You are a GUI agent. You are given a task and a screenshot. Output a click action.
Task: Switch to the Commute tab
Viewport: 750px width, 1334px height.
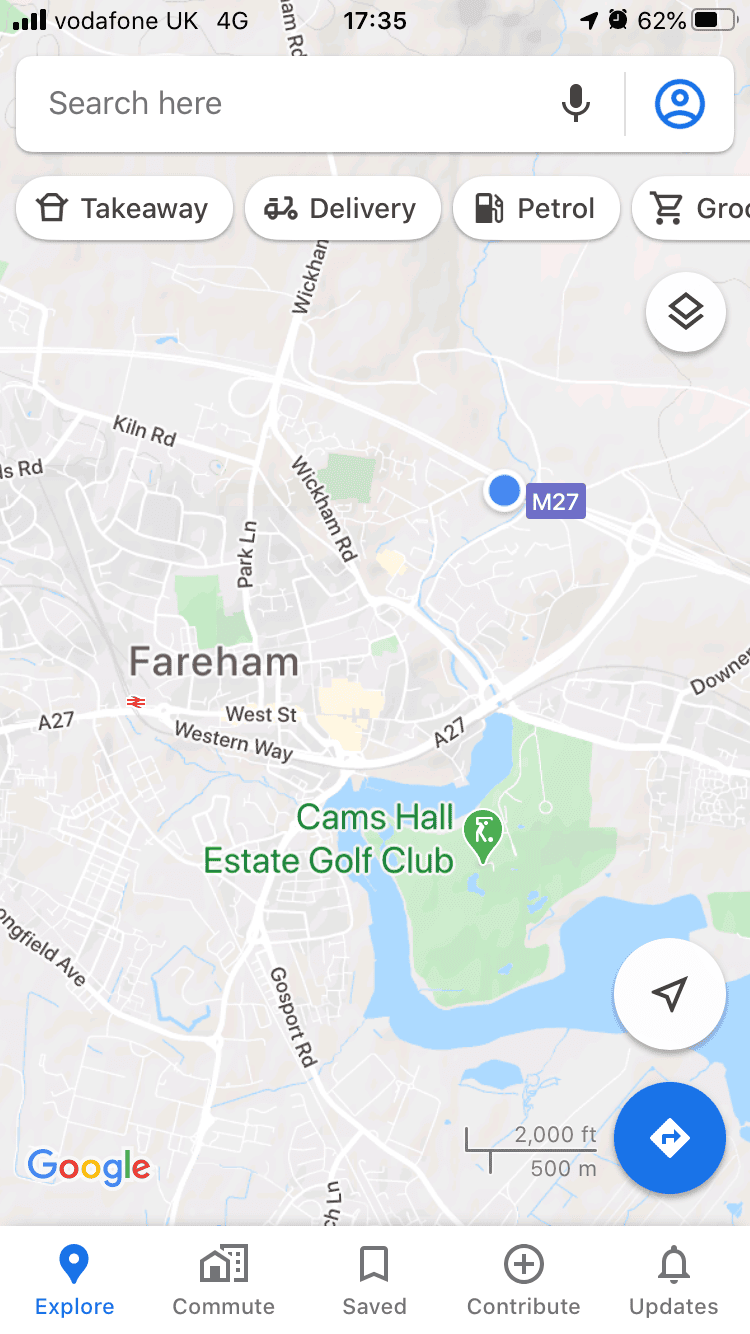(224, 1281)
